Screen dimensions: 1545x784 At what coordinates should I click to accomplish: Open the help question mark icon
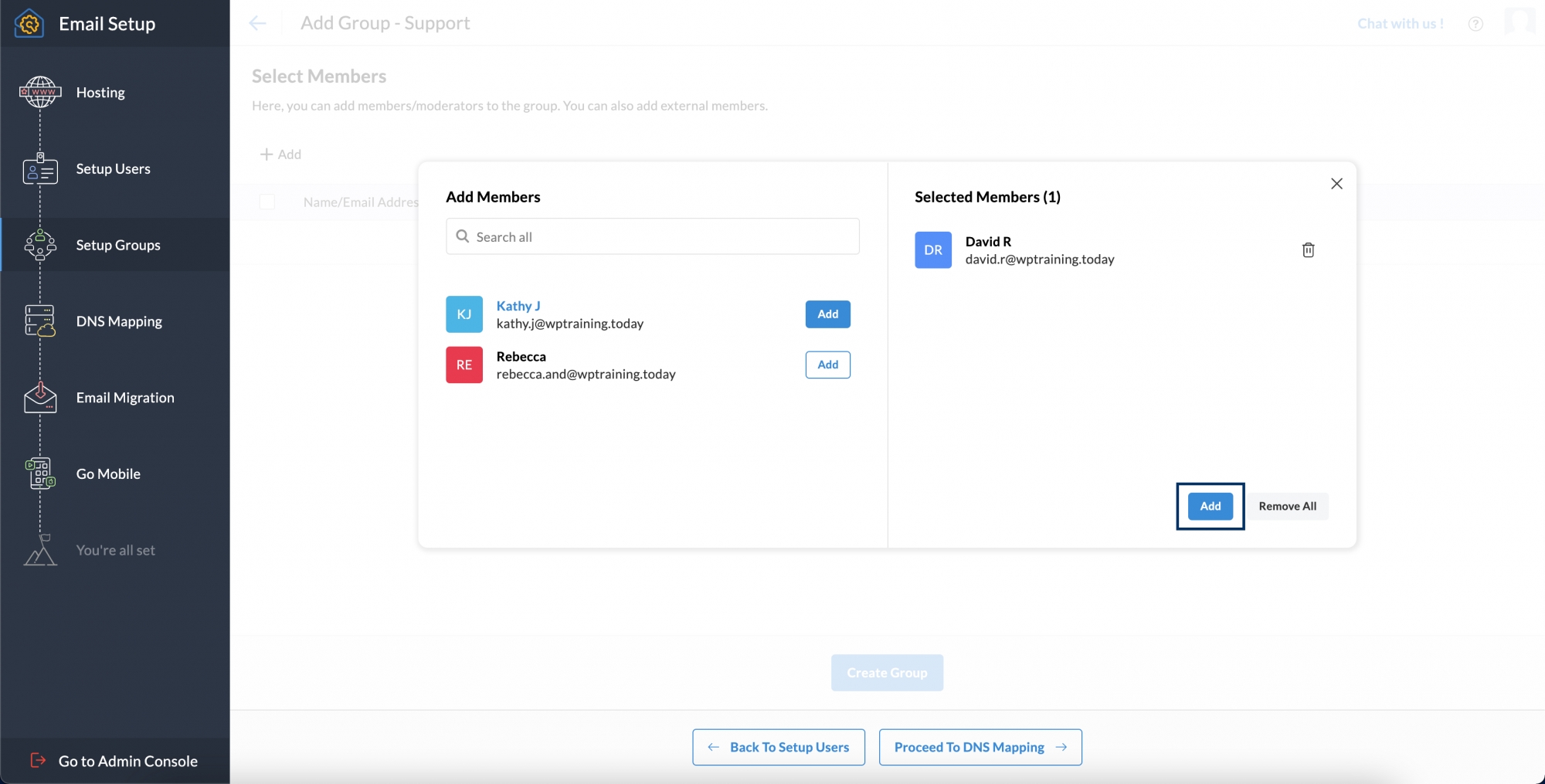(x=1475, y=24)
